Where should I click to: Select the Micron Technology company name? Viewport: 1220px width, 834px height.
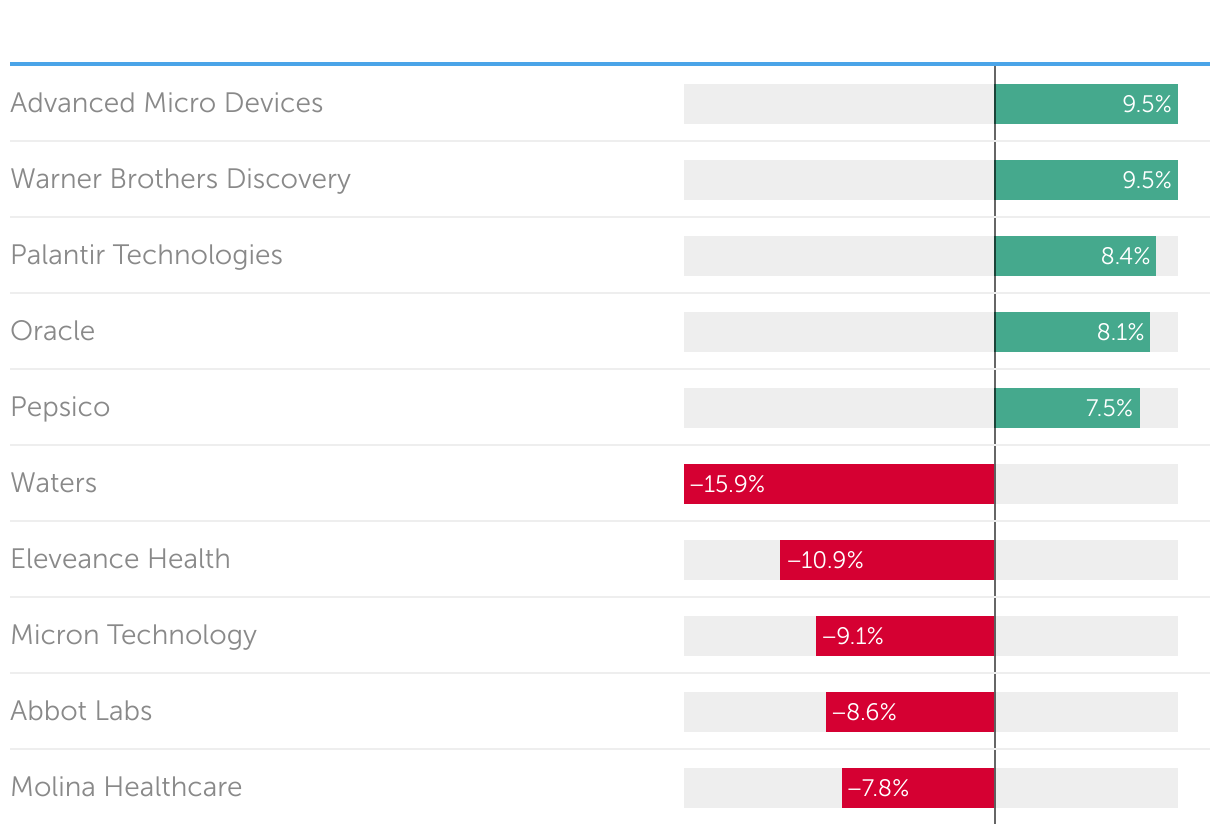click(133, 635)
